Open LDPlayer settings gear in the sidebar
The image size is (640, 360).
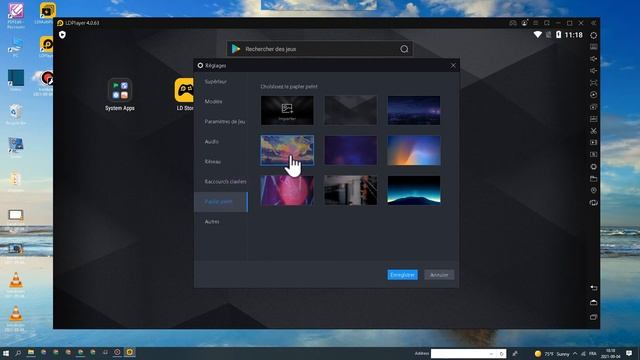click(x=593, y=35)
